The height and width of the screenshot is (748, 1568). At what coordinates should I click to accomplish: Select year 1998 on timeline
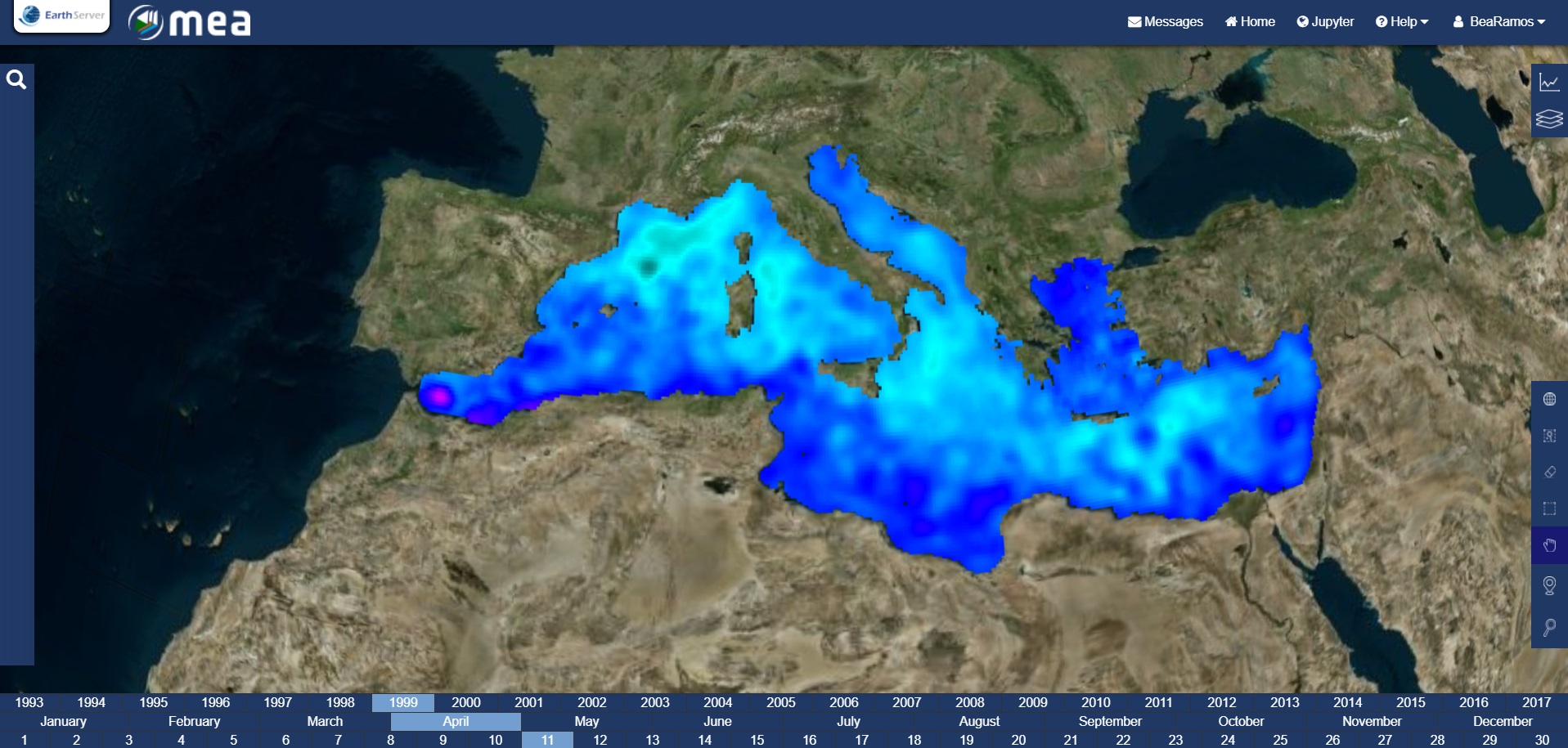tap(341, 702)
